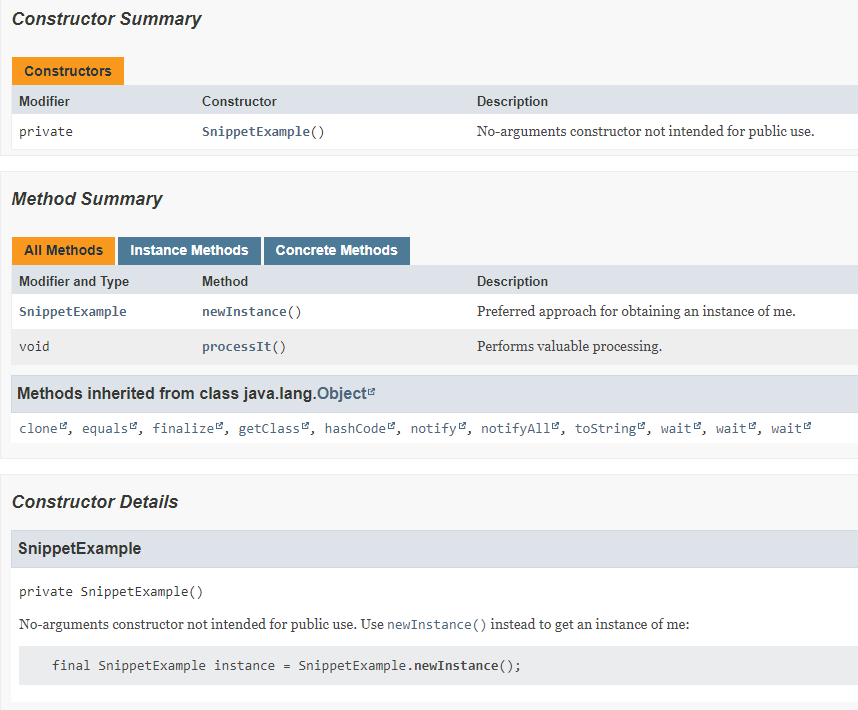Open newInstance() link in Method Summary table

[x=251, y=312]
